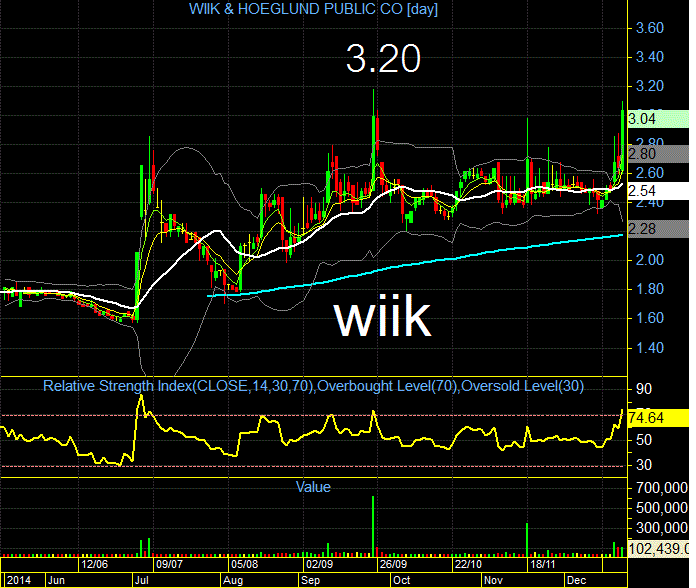Click the Relative Strength Index indicator title

313,386
